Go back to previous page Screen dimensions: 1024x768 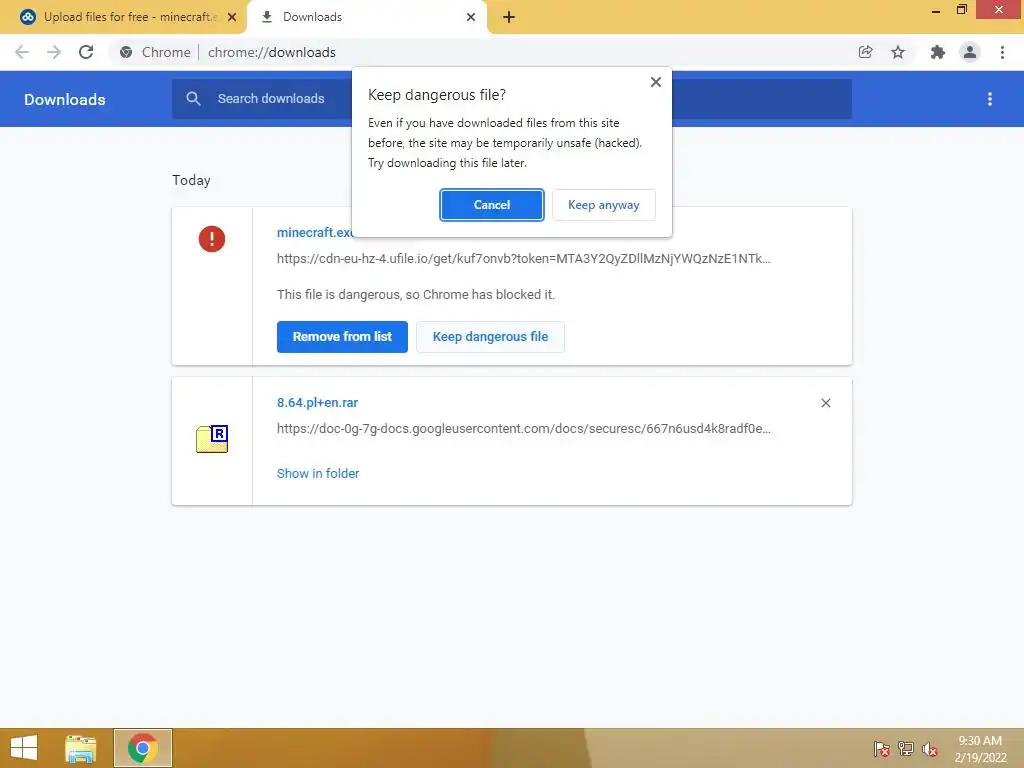(22, 52)
